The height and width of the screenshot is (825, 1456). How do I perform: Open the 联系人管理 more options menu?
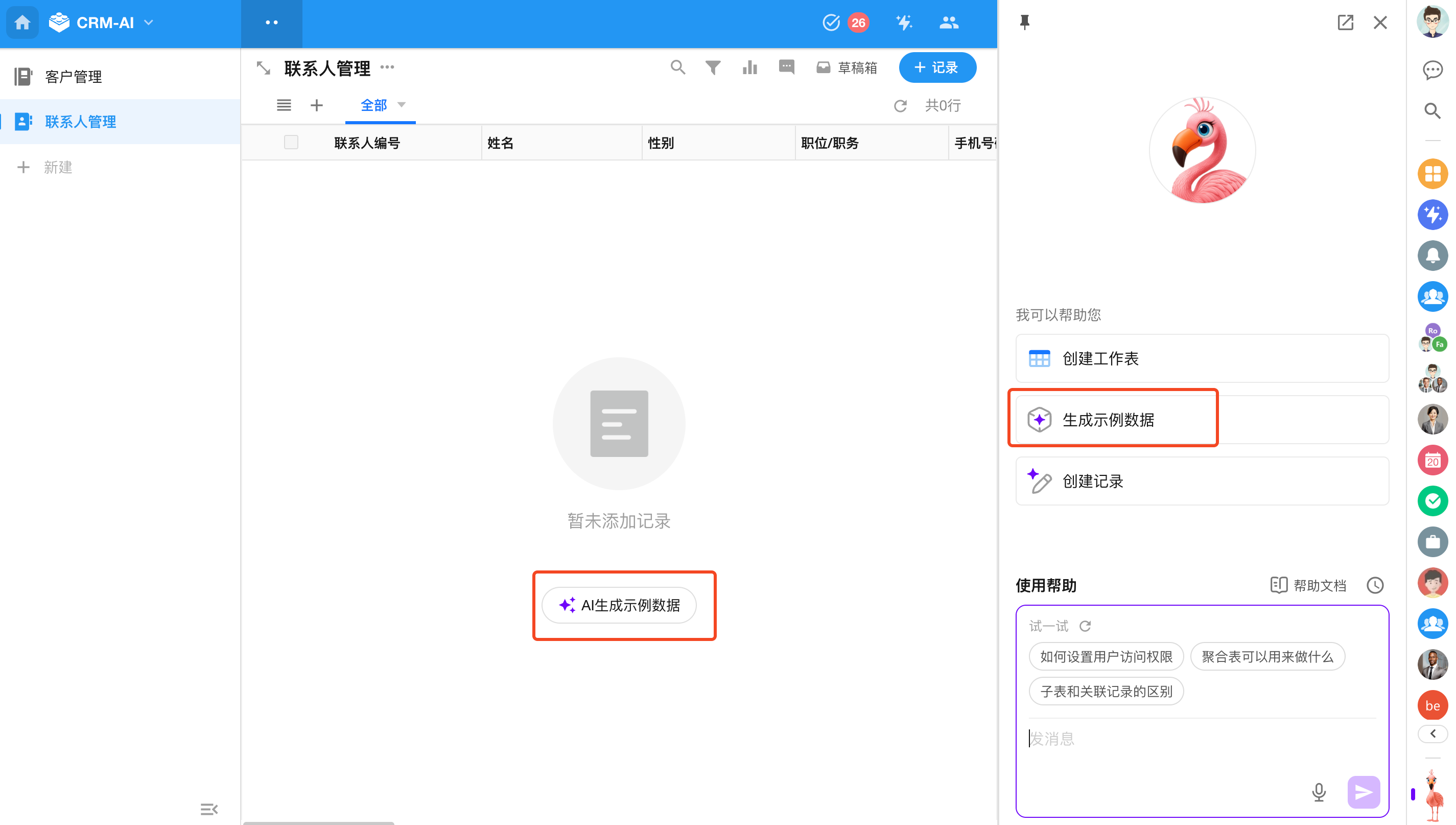tap(387, 67)
